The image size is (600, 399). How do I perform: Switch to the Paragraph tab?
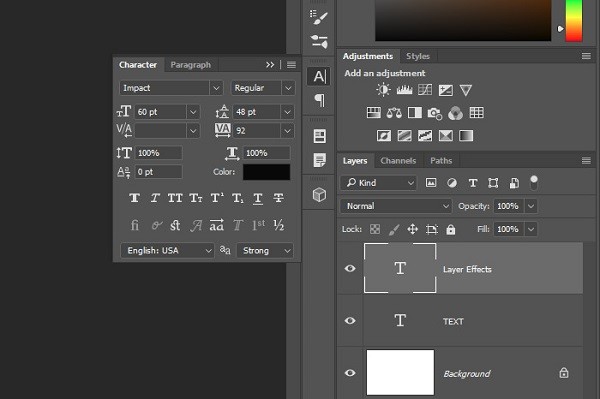pyautogui.click(x=191, y=65)
